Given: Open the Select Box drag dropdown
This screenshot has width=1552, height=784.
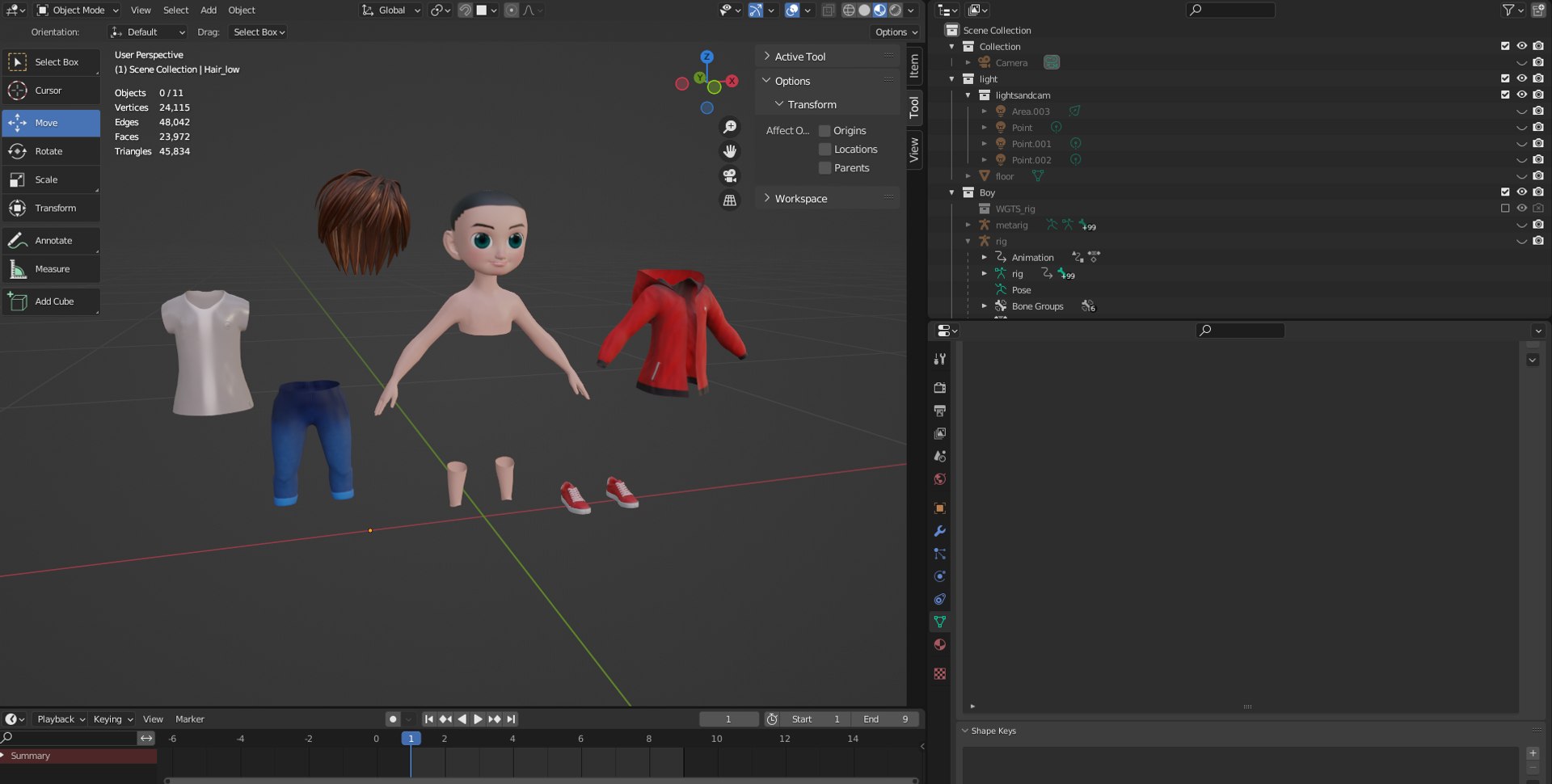Looking at the screenshot, I should pos(259,32).
